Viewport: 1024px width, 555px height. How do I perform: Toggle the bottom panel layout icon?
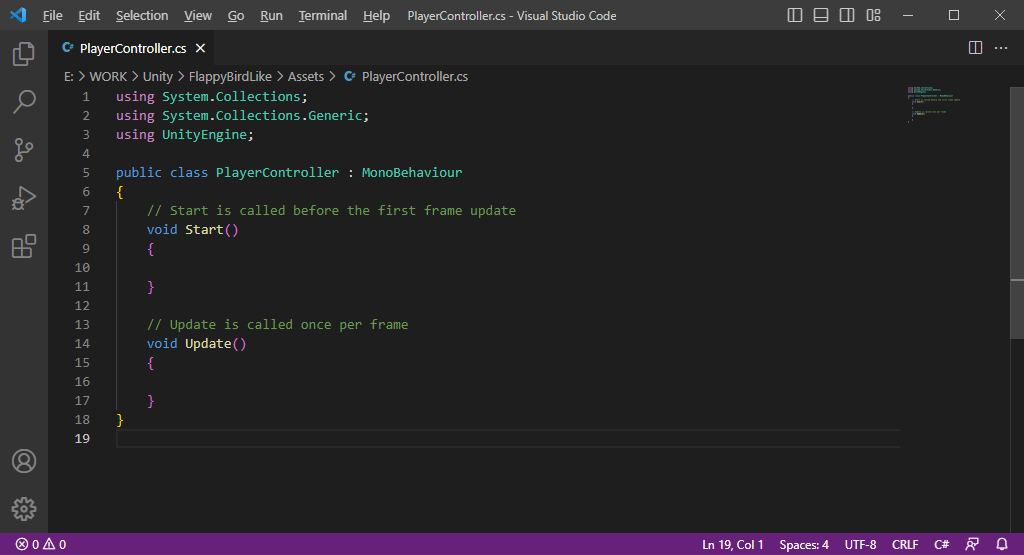coord(821,15)
